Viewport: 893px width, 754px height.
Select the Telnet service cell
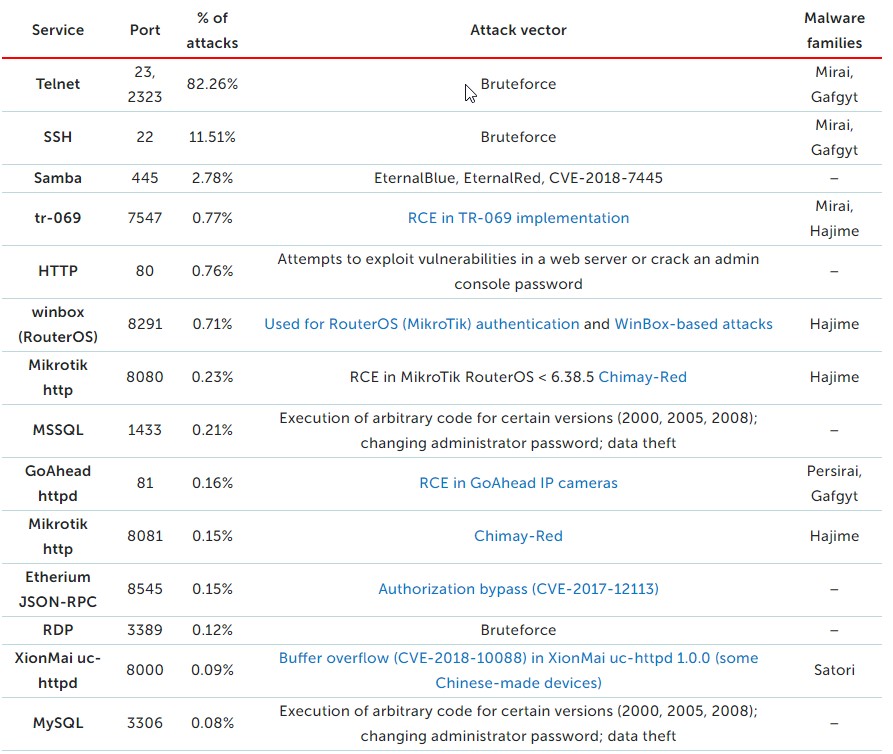pyautogui.click(x=58, y=84)
